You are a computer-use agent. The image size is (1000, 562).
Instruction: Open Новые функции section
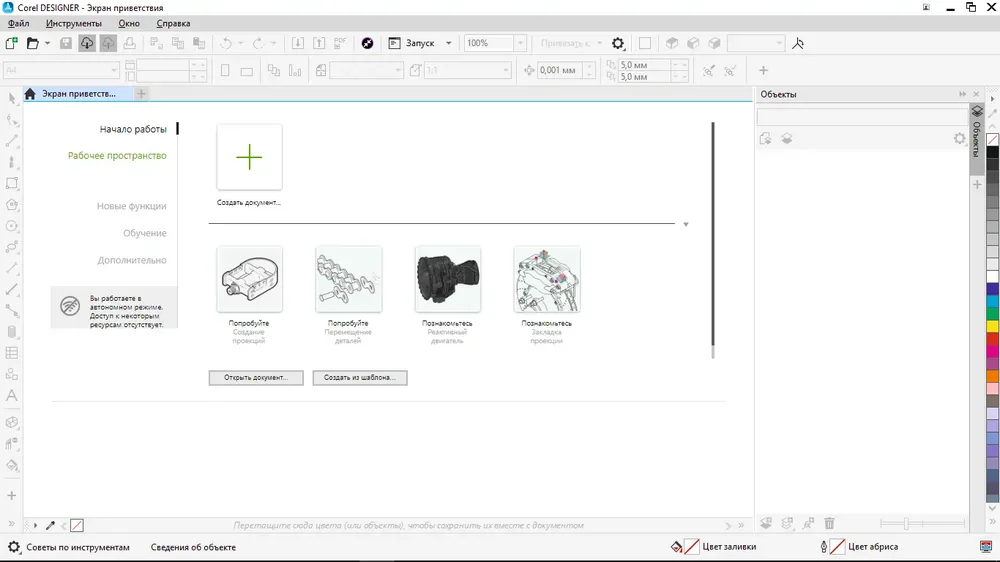[131, 206]
